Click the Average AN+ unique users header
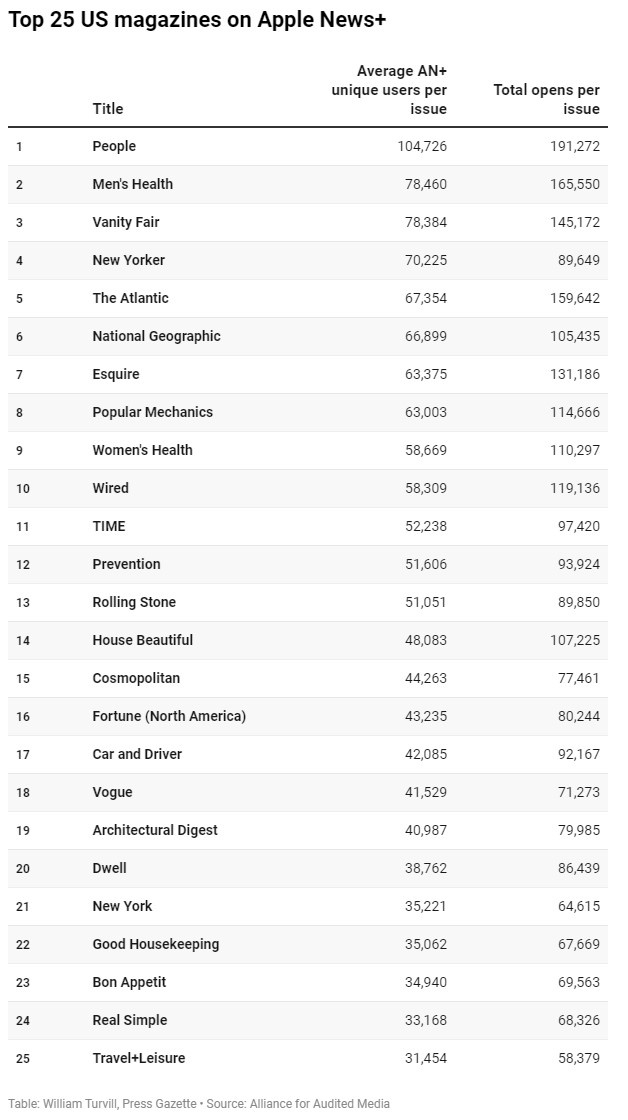The height and width of the screenshot is (1120, 628). tap(389, 89)
